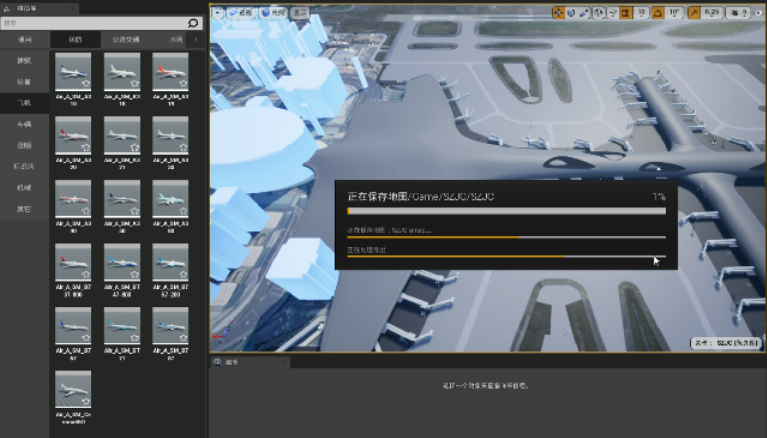Switch to the 公路交通 tab
Image resolution: width=767 pixels, height=438 pixels.
click(x=125, y=39)
